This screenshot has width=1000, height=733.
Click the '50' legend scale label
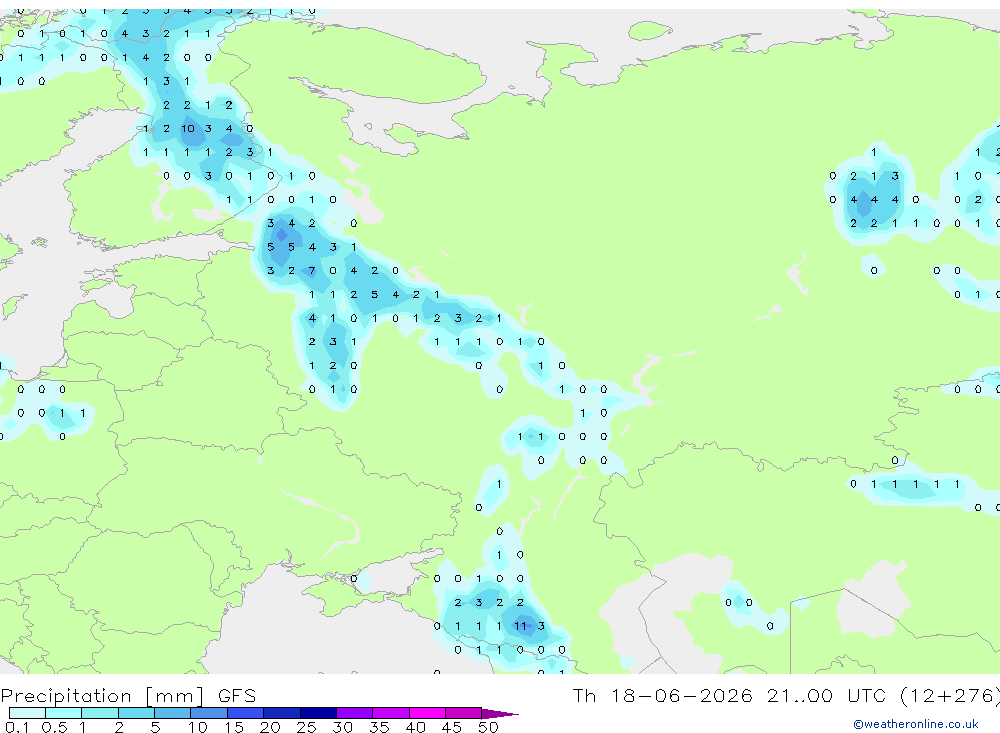488,727
